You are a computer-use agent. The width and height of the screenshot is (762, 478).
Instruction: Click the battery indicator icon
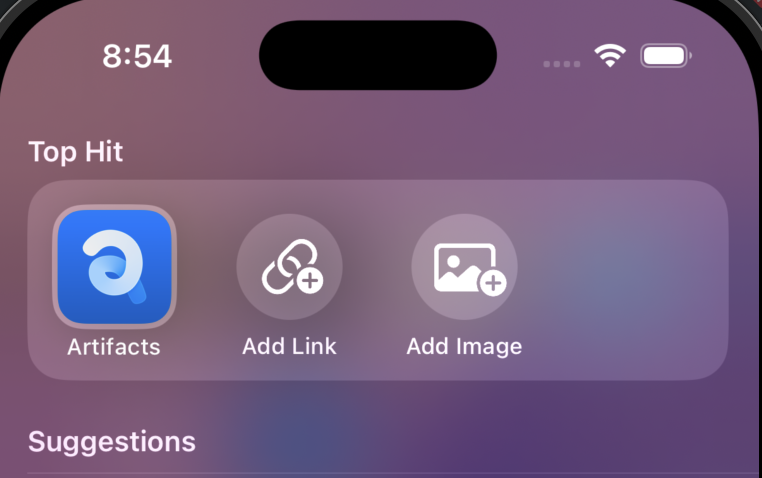coord(666,56)
